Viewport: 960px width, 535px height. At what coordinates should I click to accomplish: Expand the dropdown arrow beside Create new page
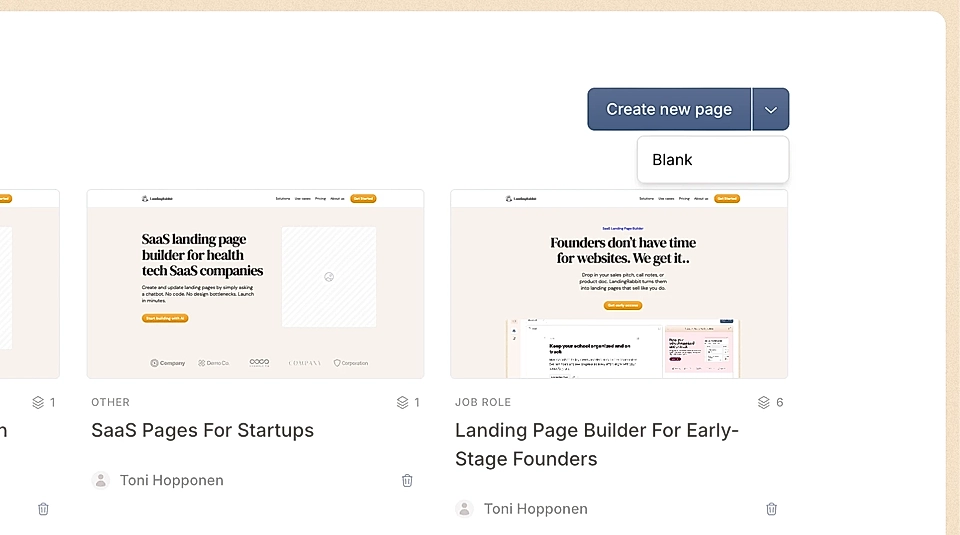click(770, 110)
